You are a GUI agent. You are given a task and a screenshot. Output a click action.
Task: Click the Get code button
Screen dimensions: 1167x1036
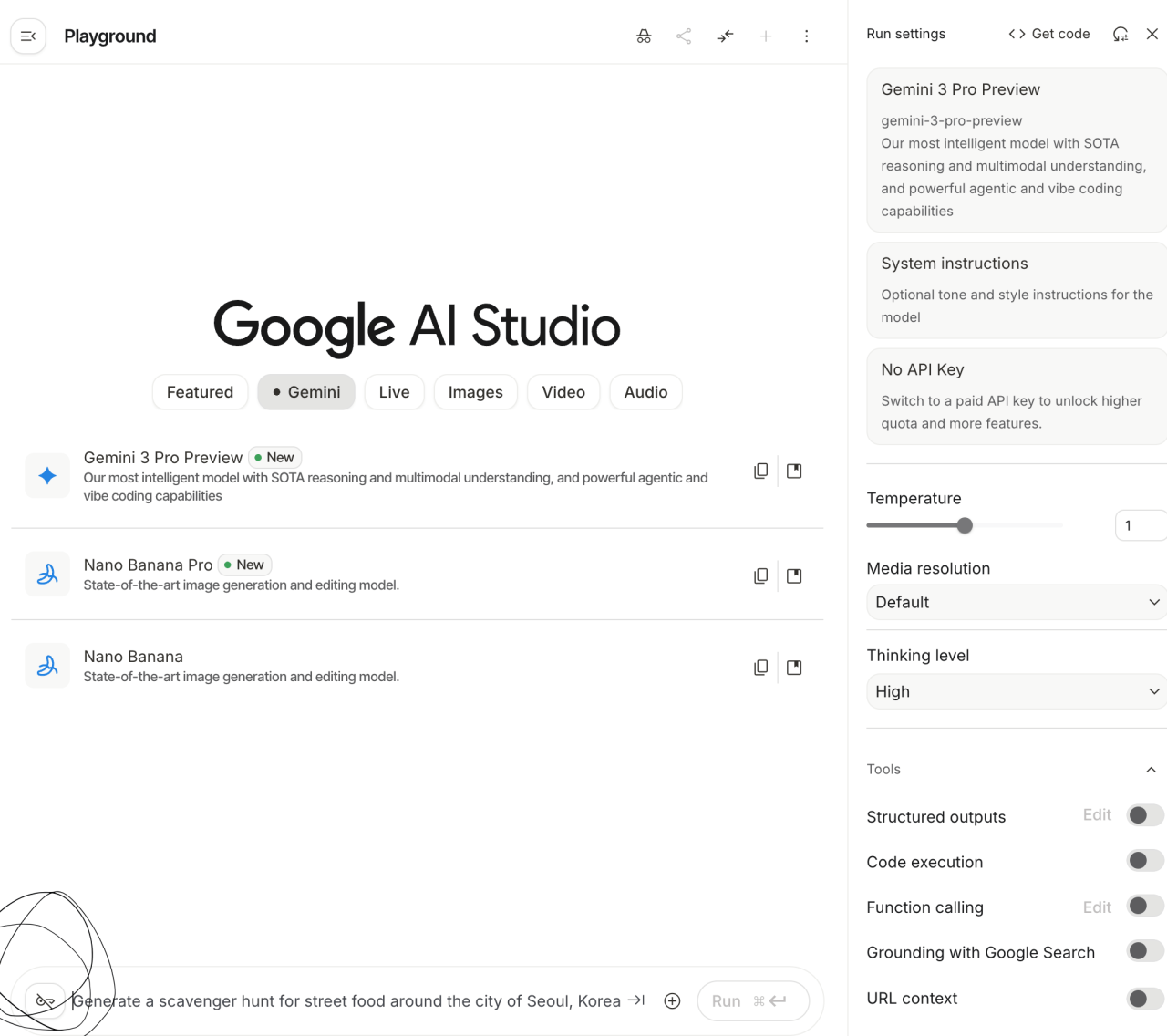[x=1048, y=34]
